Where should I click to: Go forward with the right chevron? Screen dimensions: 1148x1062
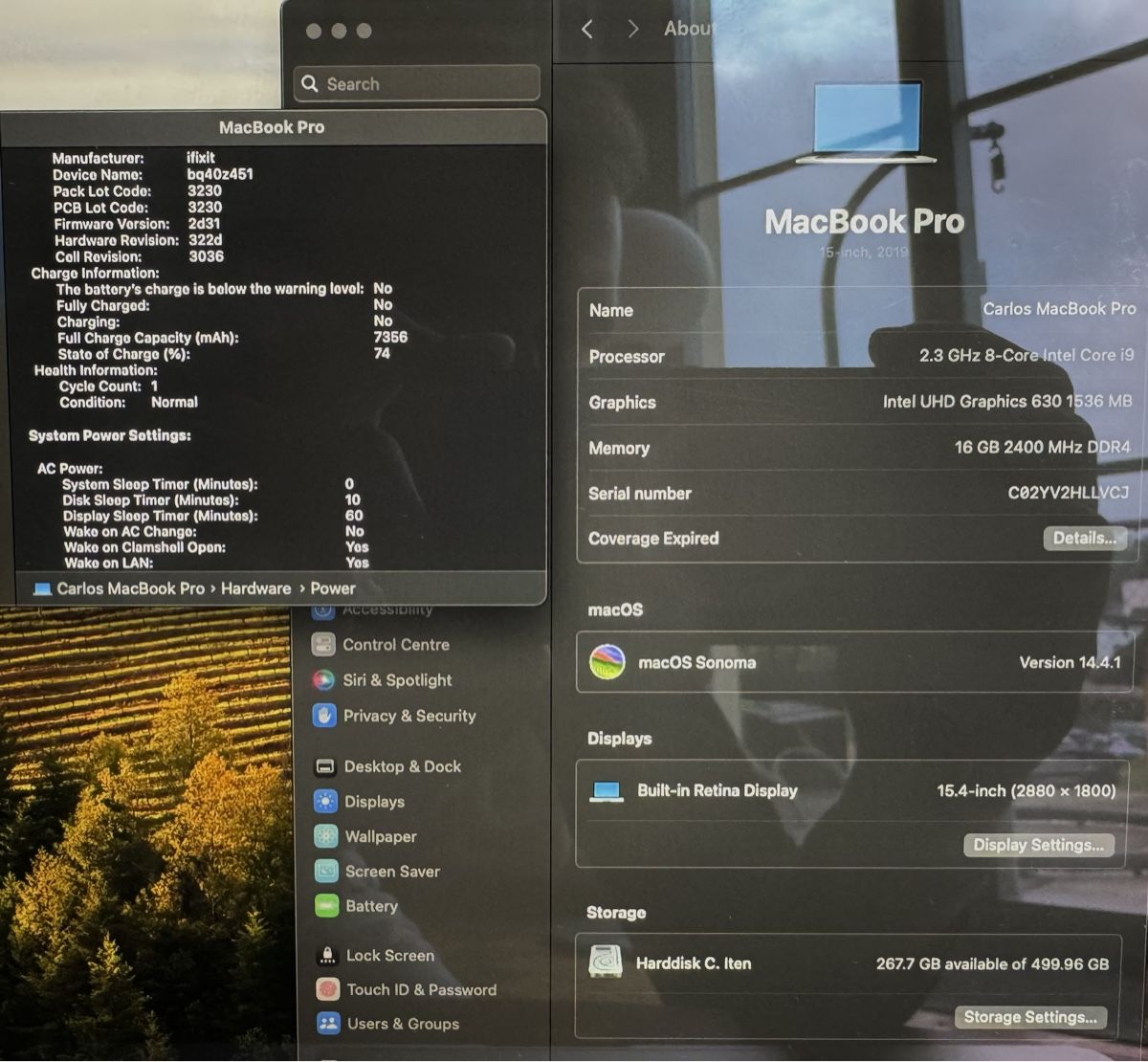[x=632, y=30]
